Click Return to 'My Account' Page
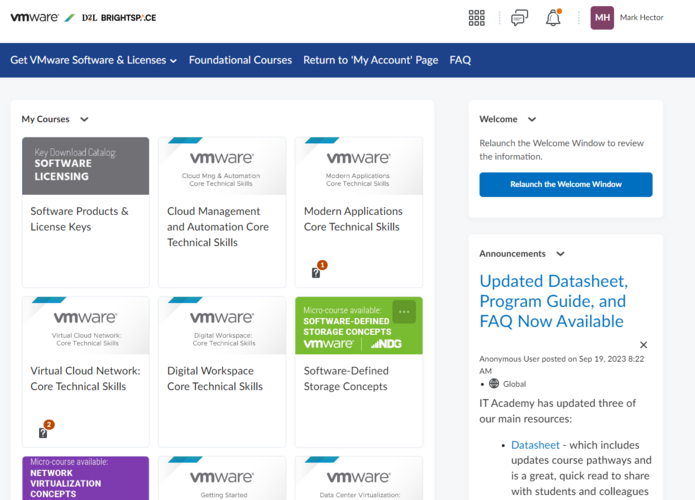 point(370,60)
